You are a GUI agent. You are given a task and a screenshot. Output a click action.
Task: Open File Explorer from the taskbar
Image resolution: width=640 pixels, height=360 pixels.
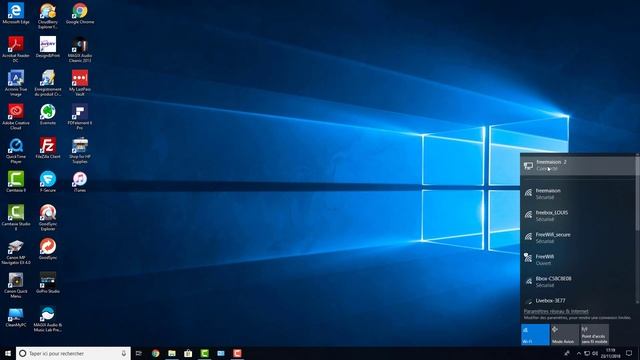172,353
